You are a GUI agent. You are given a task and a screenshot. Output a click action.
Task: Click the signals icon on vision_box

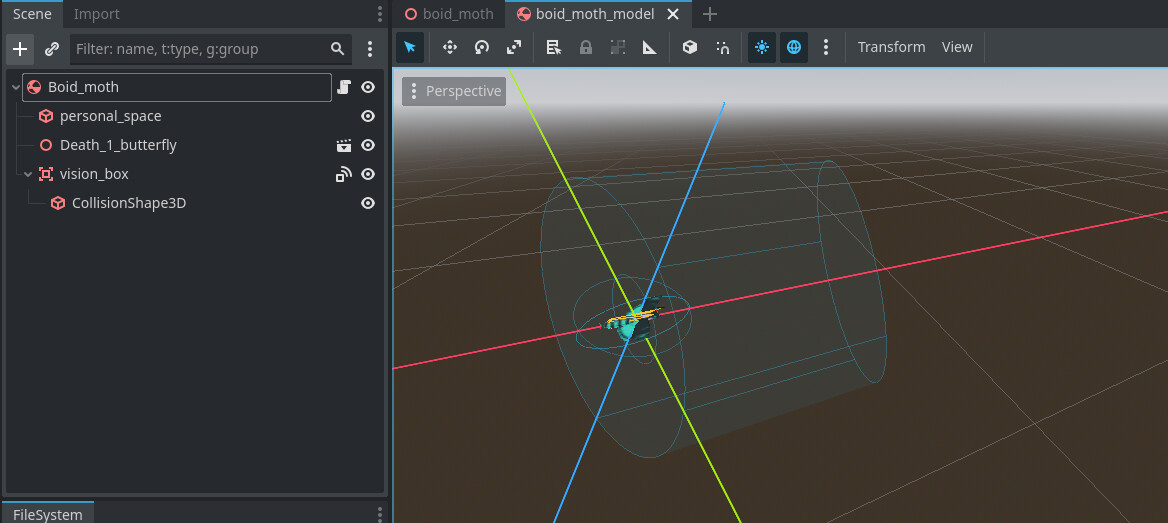344,174
